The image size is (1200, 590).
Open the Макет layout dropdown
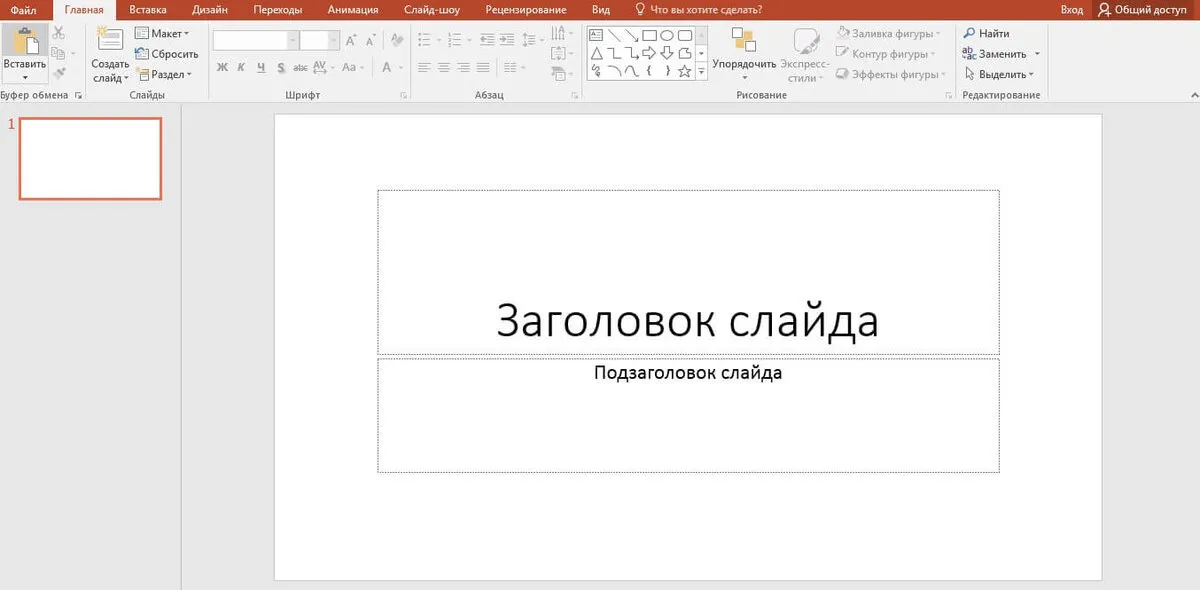[162, 34]
